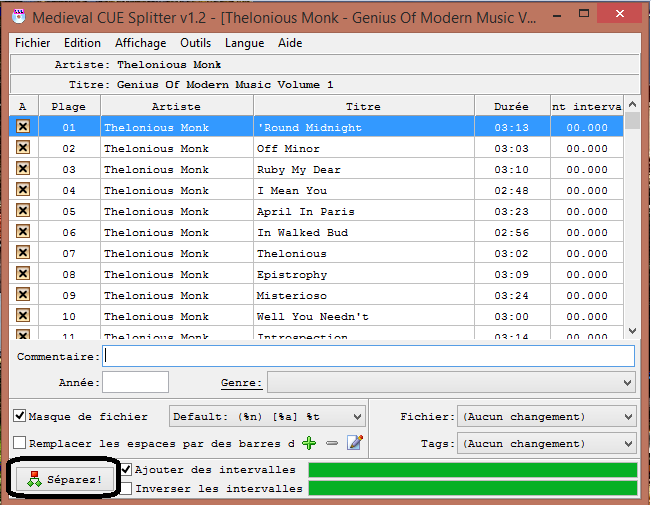Open the Edition menu
Screen dimensions: 651x505
coord(82,43)
